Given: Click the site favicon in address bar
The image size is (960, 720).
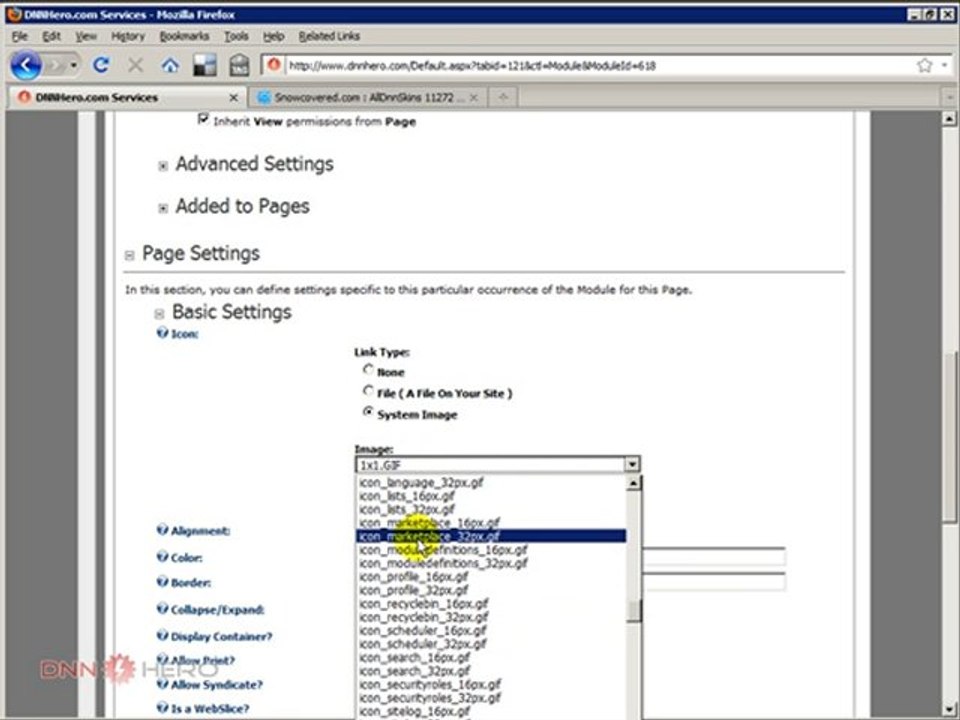Looking at the screenshot, I should tap(274, 64).
